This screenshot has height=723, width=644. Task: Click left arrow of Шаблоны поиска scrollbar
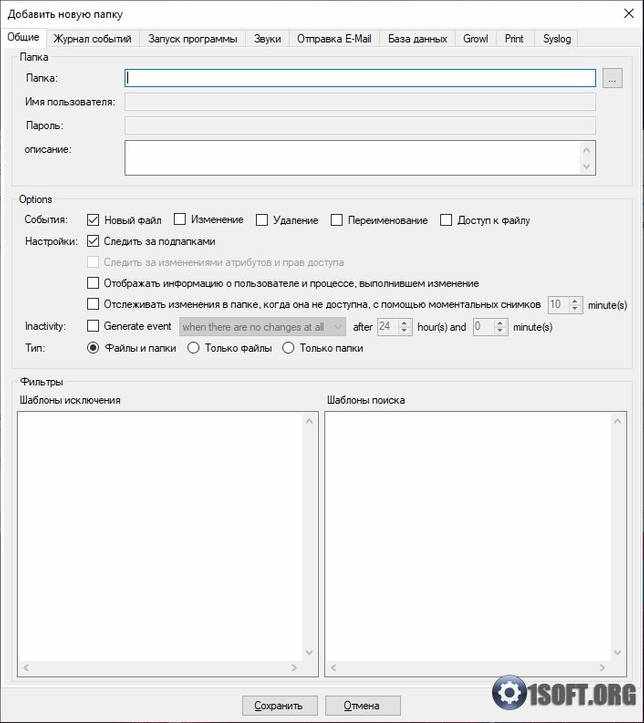point(334,668)
